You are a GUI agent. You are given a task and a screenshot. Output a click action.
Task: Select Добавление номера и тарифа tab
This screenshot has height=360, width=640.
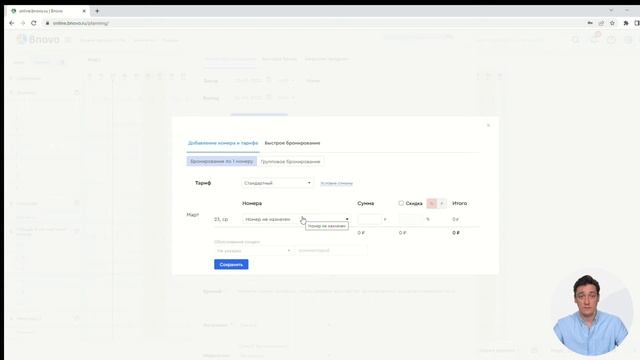(223, 143)
